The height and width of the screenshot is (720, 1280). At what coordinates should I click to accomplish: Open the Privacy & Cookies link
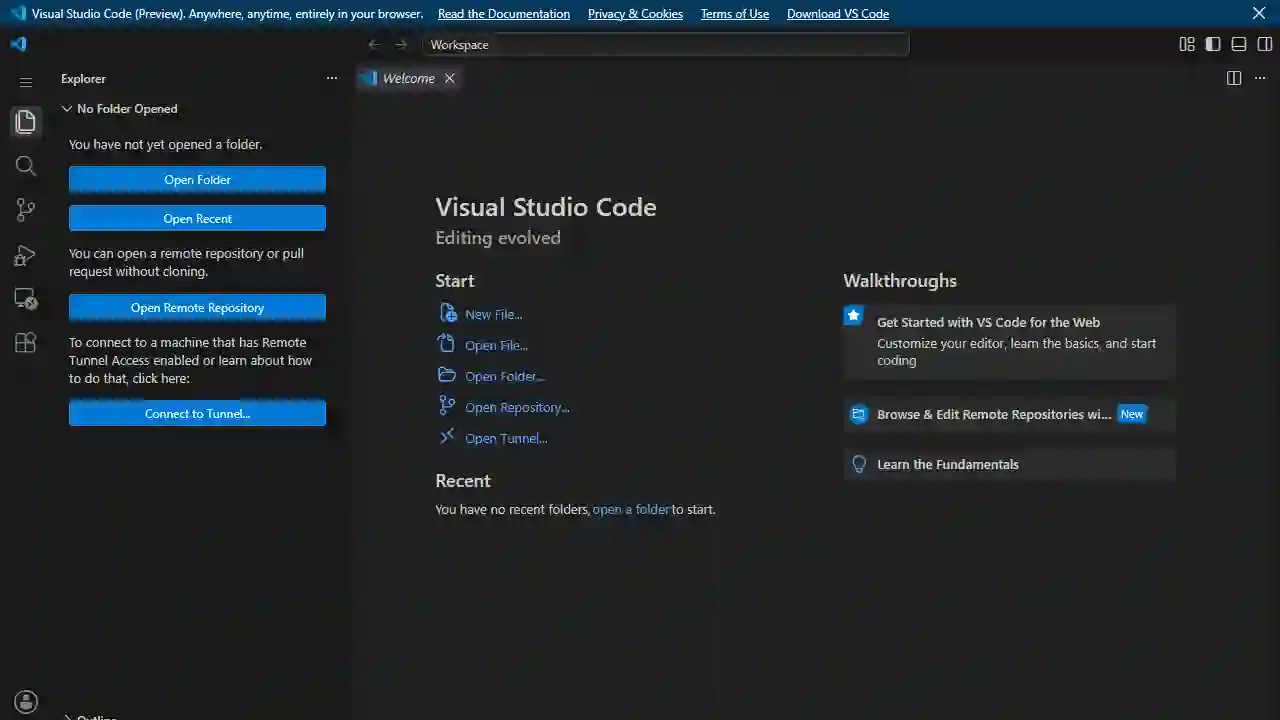pyautogui.click(x=635, y=14)
